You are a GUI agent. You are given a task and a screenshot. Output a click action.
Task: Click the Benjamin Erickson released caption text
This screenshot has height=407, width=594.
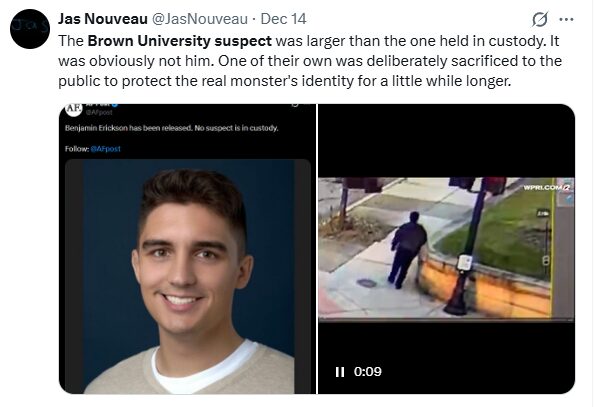click(172, 128)
